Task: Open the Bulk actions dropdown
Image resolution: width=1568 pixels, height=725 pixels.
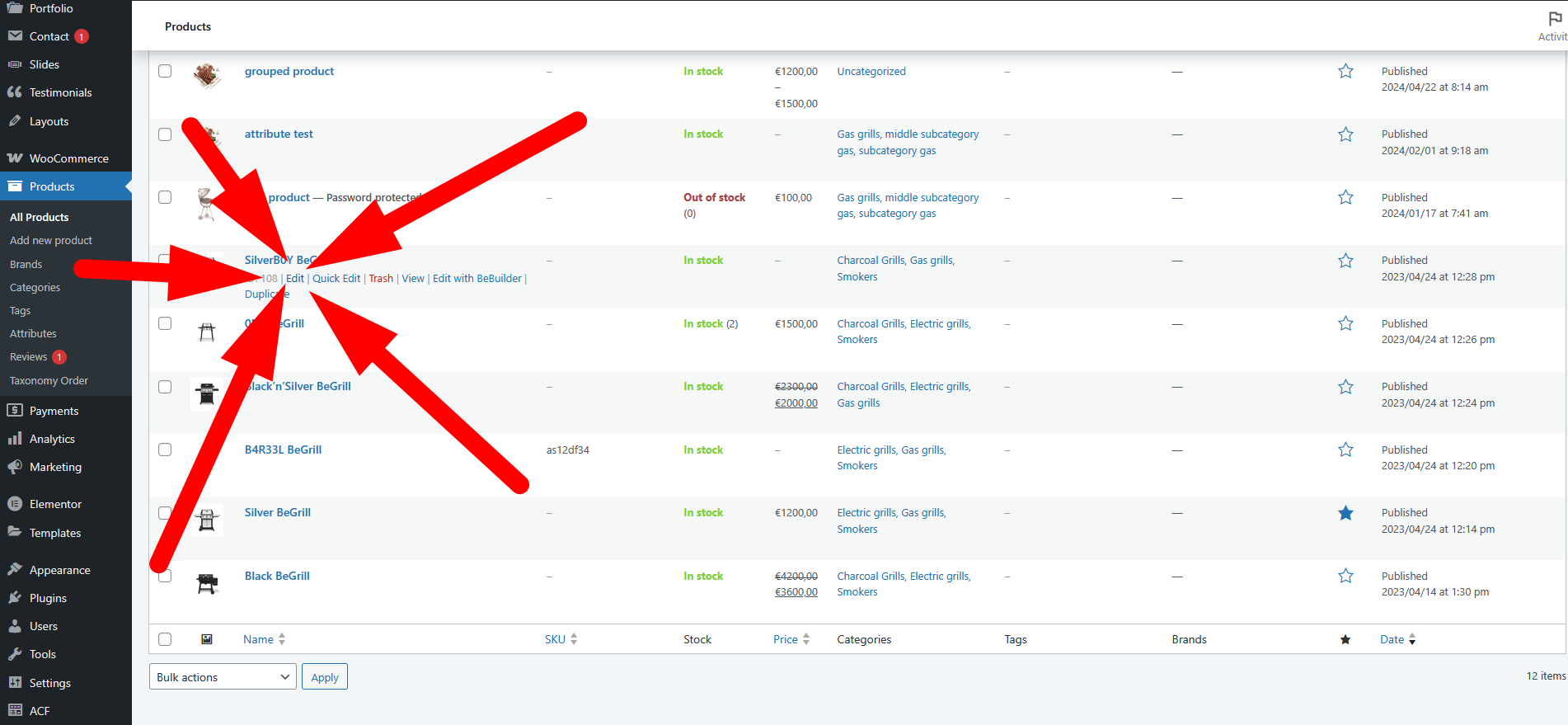Action: click(x=223, y=677)
